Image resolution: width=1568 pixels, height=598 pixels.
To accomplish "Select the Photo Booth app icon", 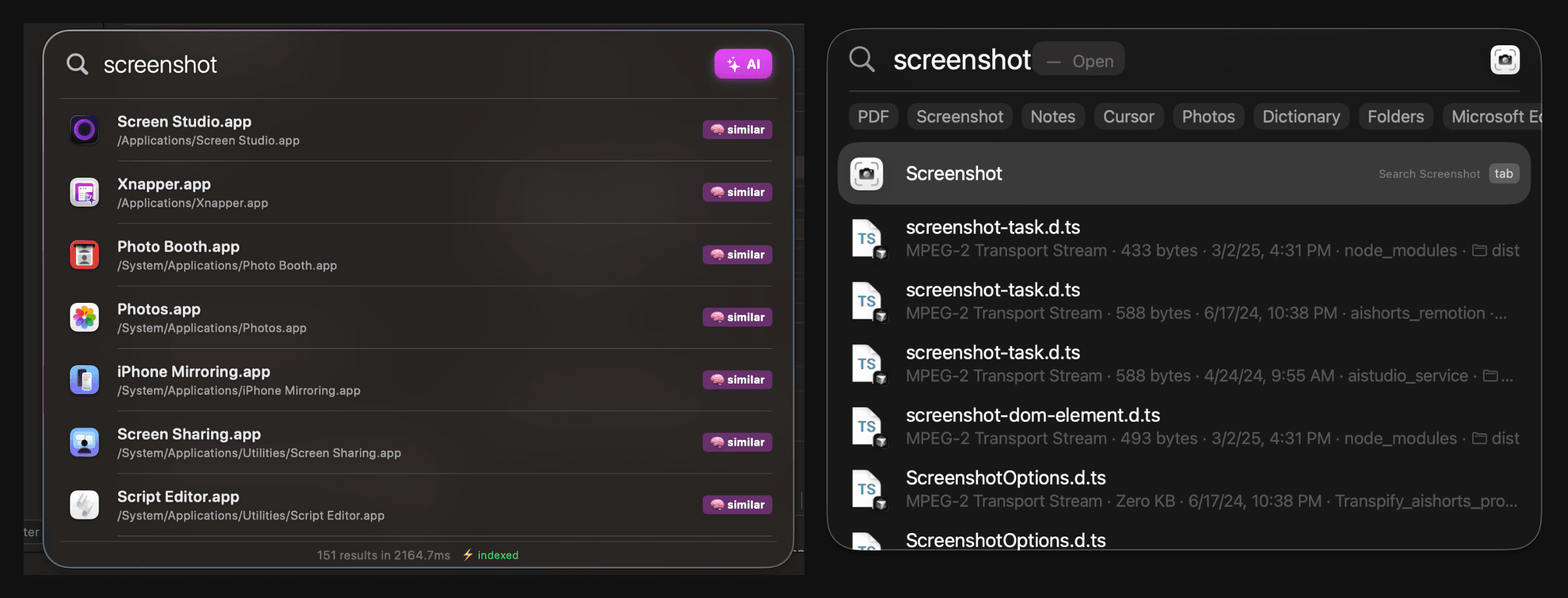I will click(x=84, y=254).
